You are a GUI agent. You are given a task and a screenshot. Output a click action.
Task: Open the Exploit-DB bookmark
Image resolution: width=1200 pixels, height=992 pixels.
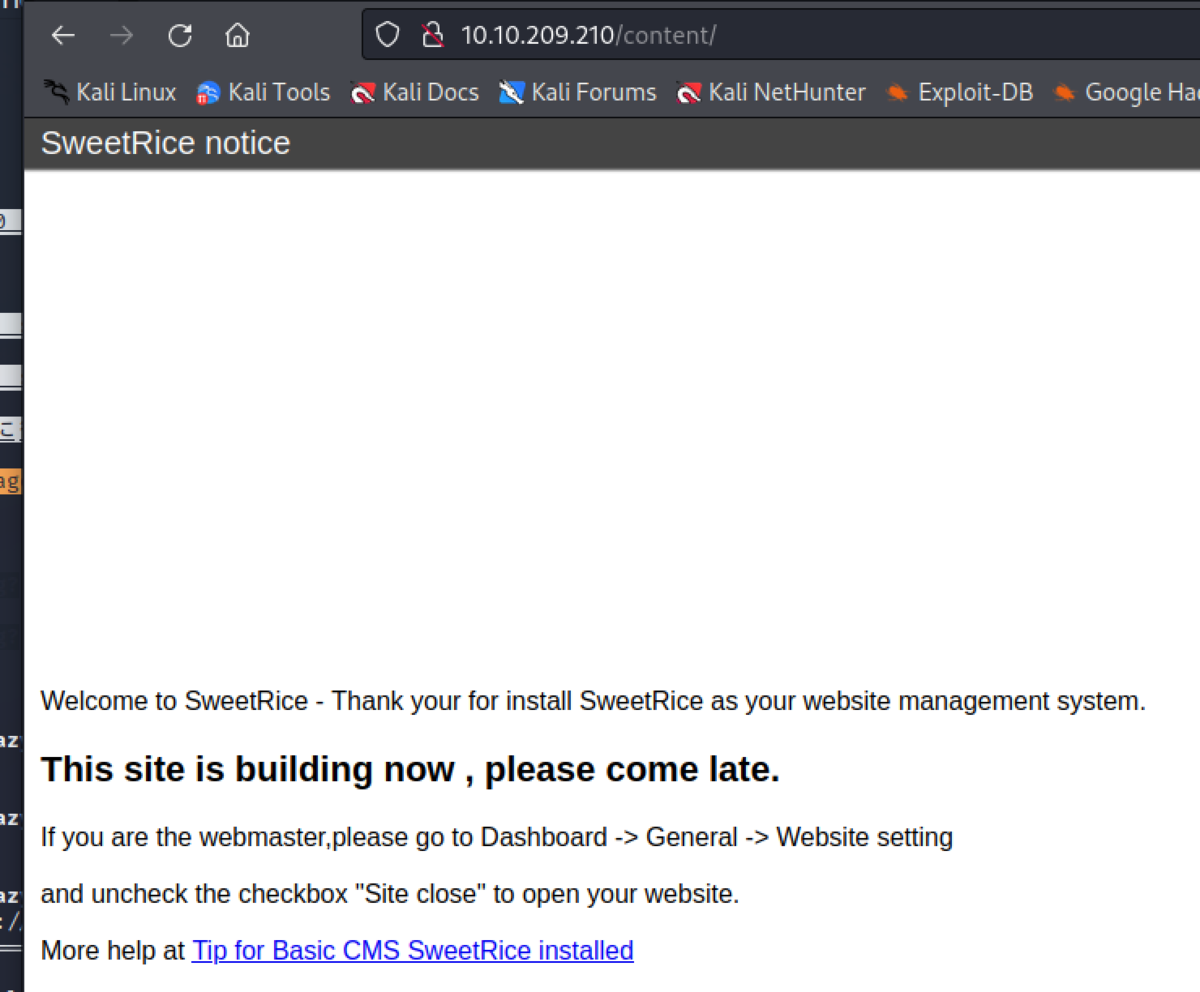(x=959, y=92)
